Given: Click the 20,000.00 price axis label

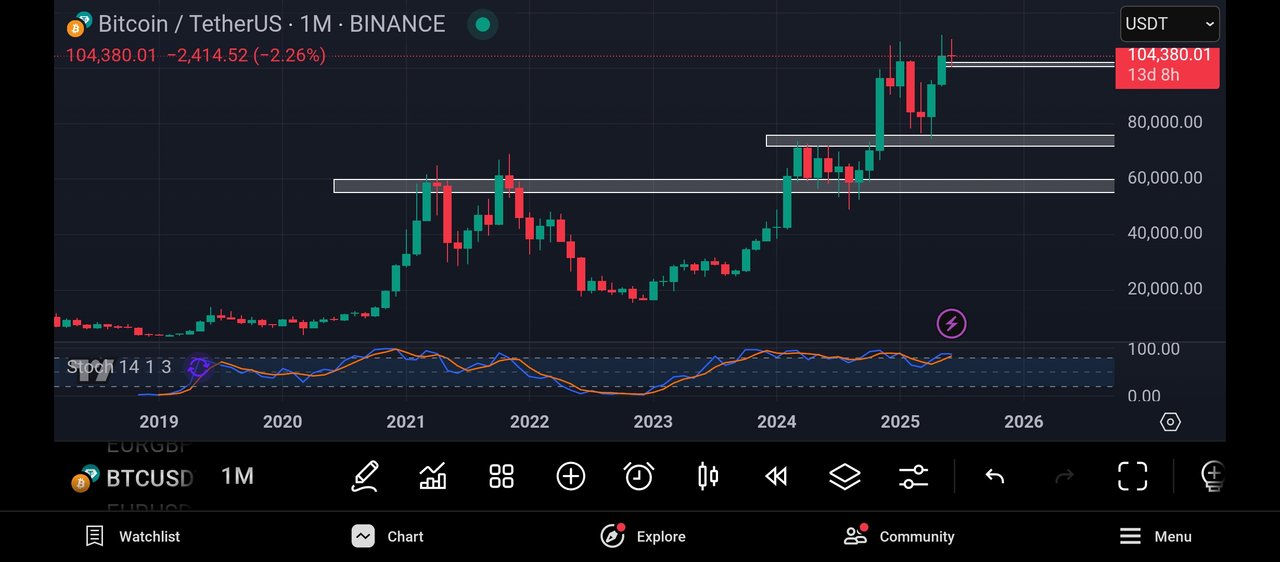Looking at the screenshot, I should [1164, 289].
